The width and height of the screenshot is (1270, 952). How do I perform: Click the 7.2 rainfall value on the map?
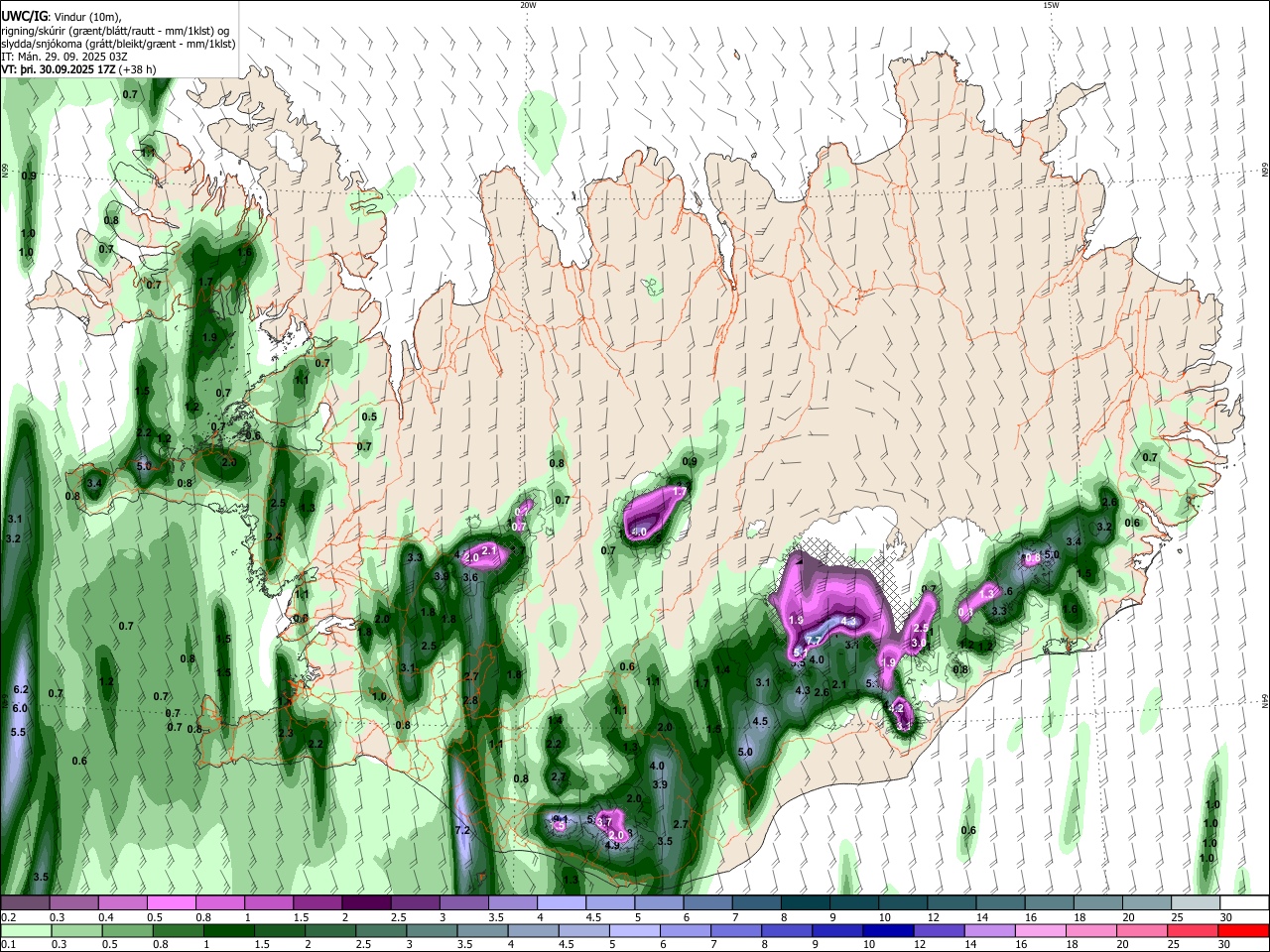point(461,830)
